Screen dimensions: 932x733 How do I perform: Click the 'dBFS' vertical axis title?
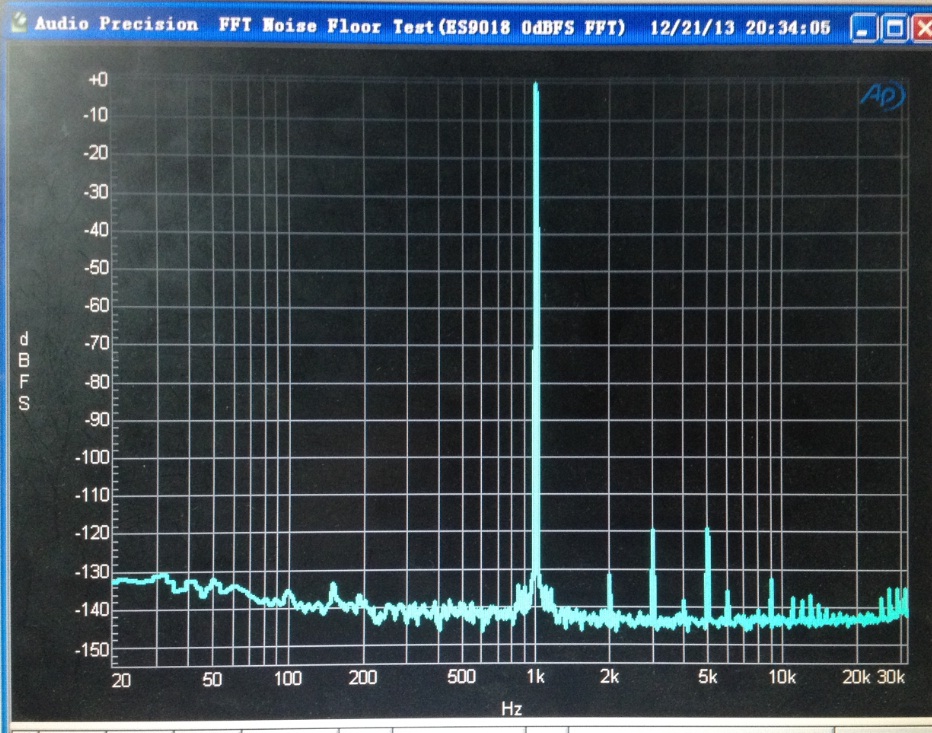click(x=24, y=372)
